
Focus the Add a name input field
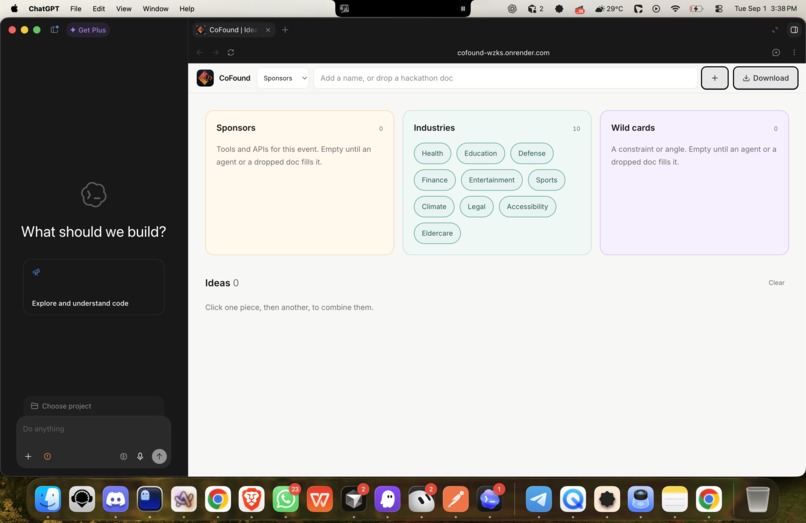tap(505, 78)
